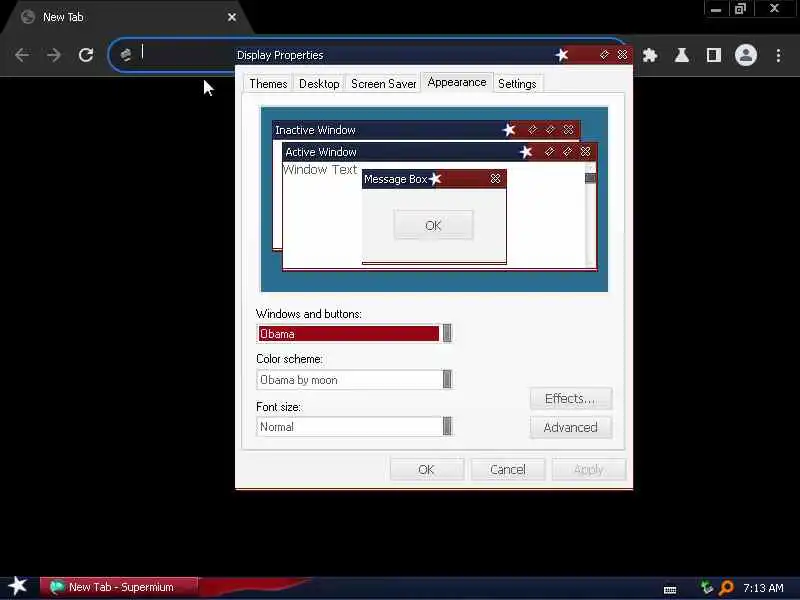Click the Active Window preview title bar
This screenshot has height=600, width=800.
pos(439,152)
